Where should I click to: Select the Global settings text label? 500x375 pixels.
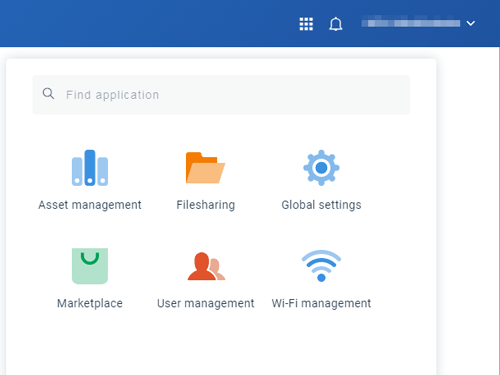click(x=321, y=205)
